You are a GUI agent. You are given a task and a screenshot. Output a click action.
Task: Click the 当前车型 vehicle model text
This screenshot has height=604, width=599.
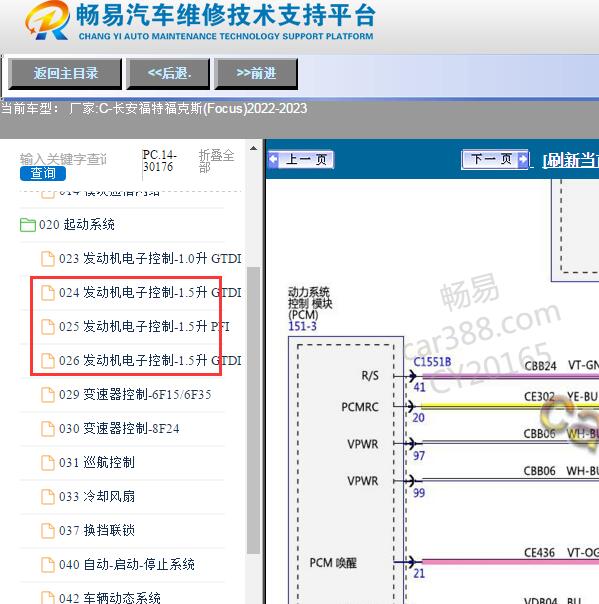(154, 109)
